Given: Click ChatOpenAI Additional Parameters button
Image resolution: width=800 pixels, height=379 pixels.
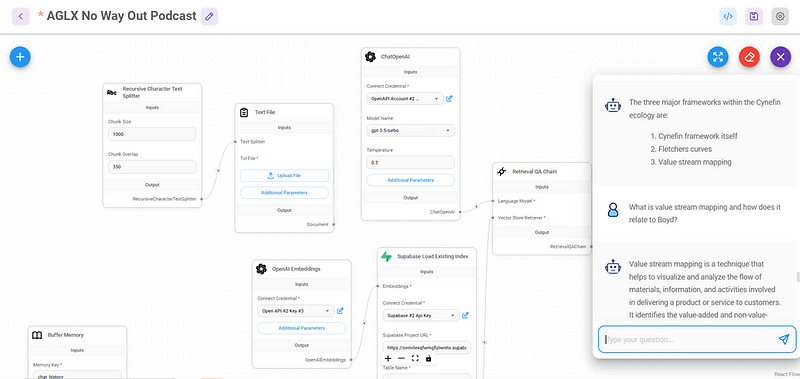Looking at the screenshot, I should [410, 180].
